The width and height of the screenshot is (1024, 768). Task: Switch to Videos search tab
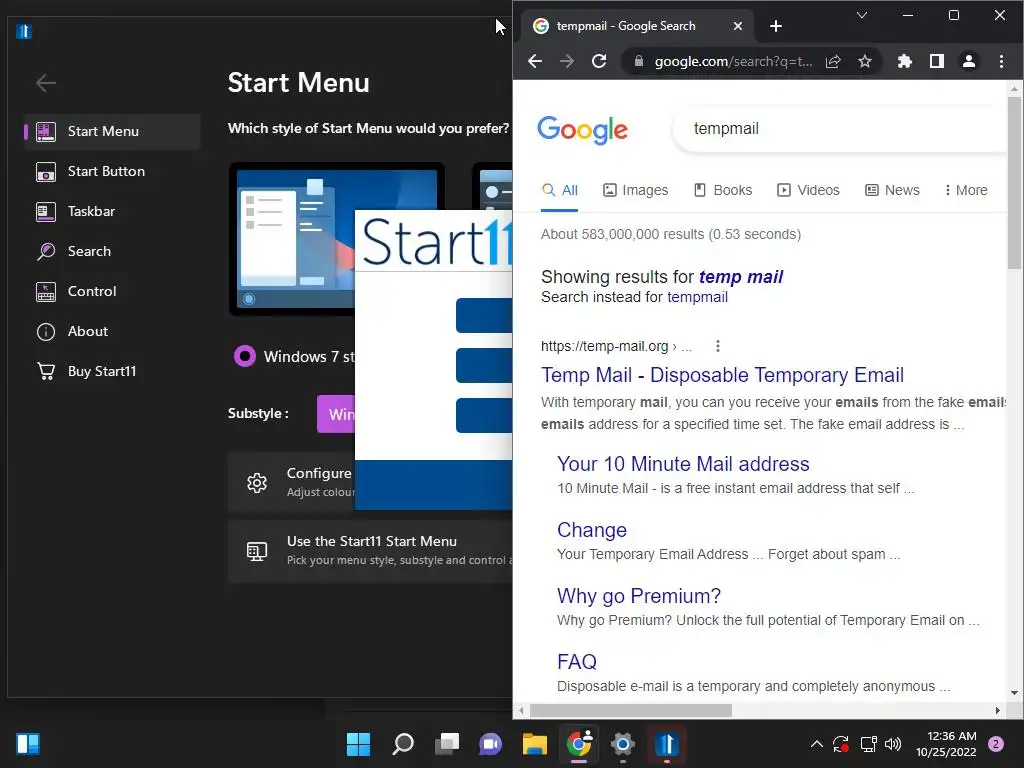808,190
